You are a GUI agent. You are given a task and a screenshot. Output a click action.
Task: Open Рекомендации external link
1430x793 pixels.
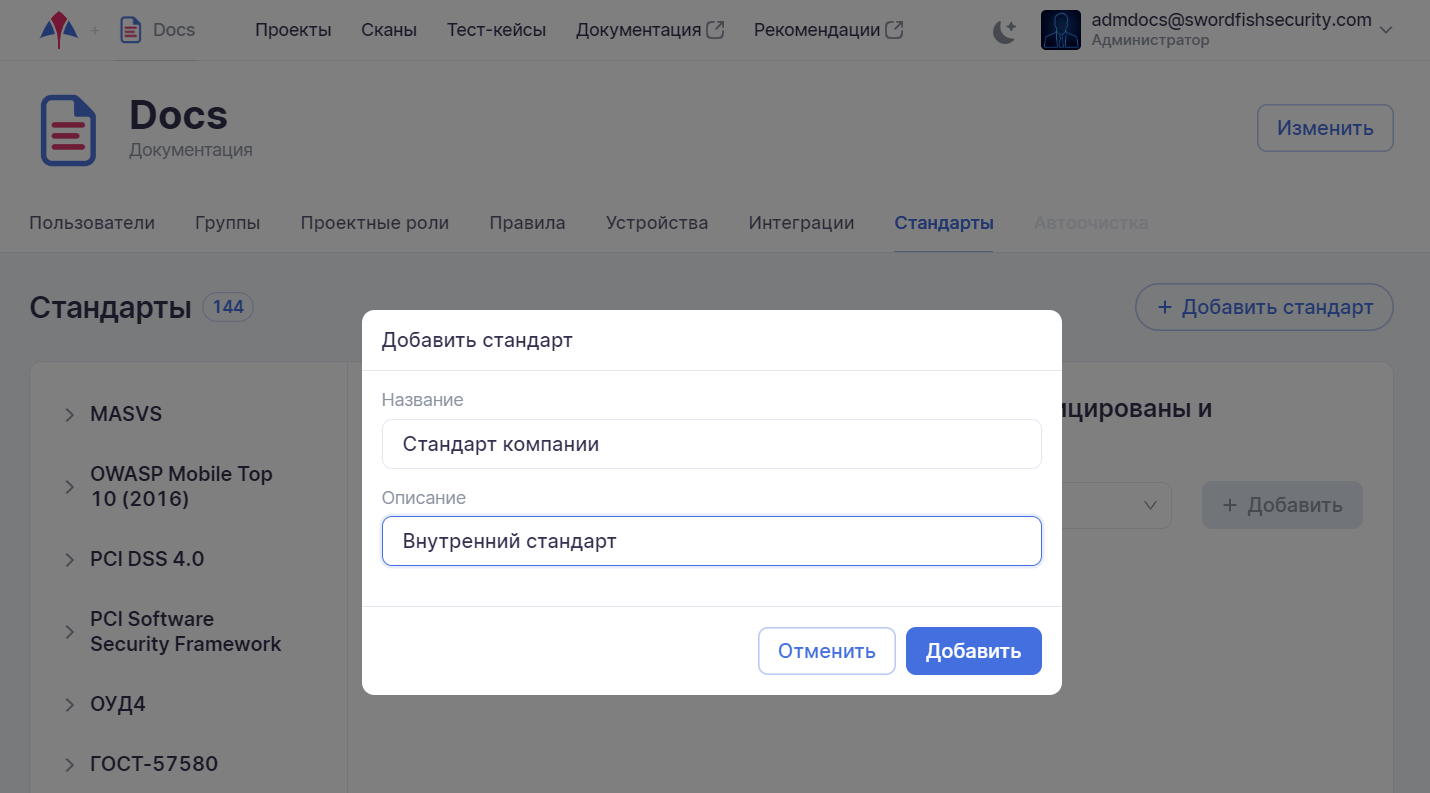(828, 30)
